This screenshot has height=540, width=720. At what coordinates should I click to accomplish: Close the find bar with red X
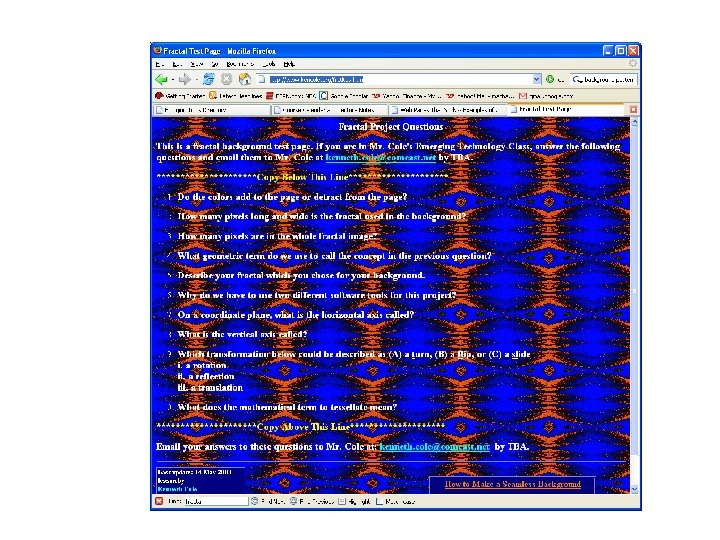[x=159, y=501]
